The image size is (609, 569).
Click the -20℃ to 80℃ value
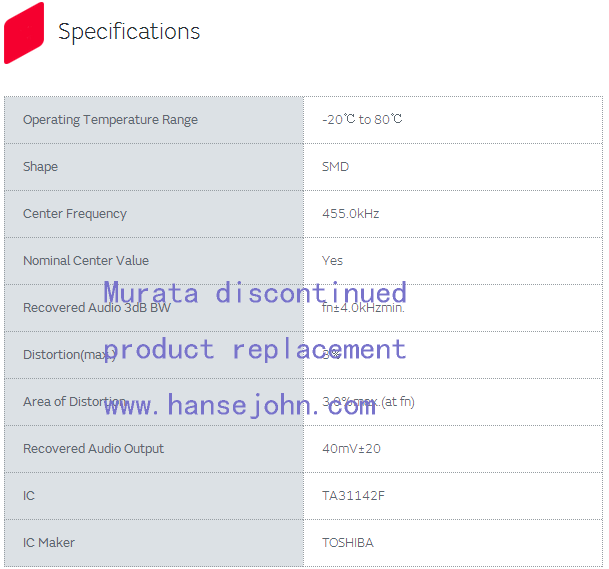362,120
